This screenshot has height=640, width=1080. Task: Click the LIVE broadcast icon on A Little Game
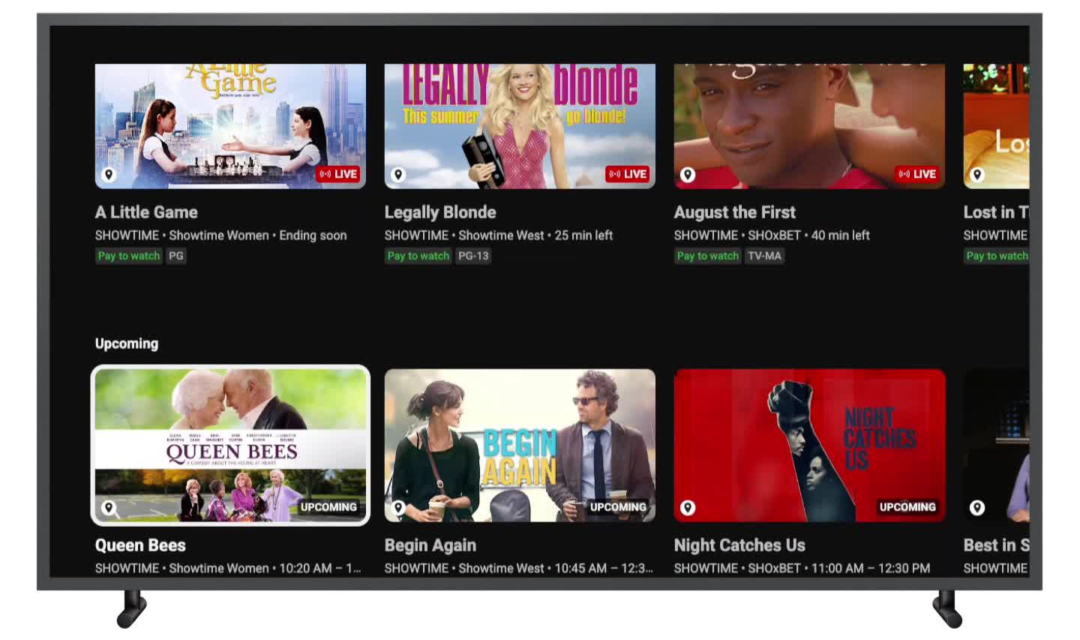point(337,173)
